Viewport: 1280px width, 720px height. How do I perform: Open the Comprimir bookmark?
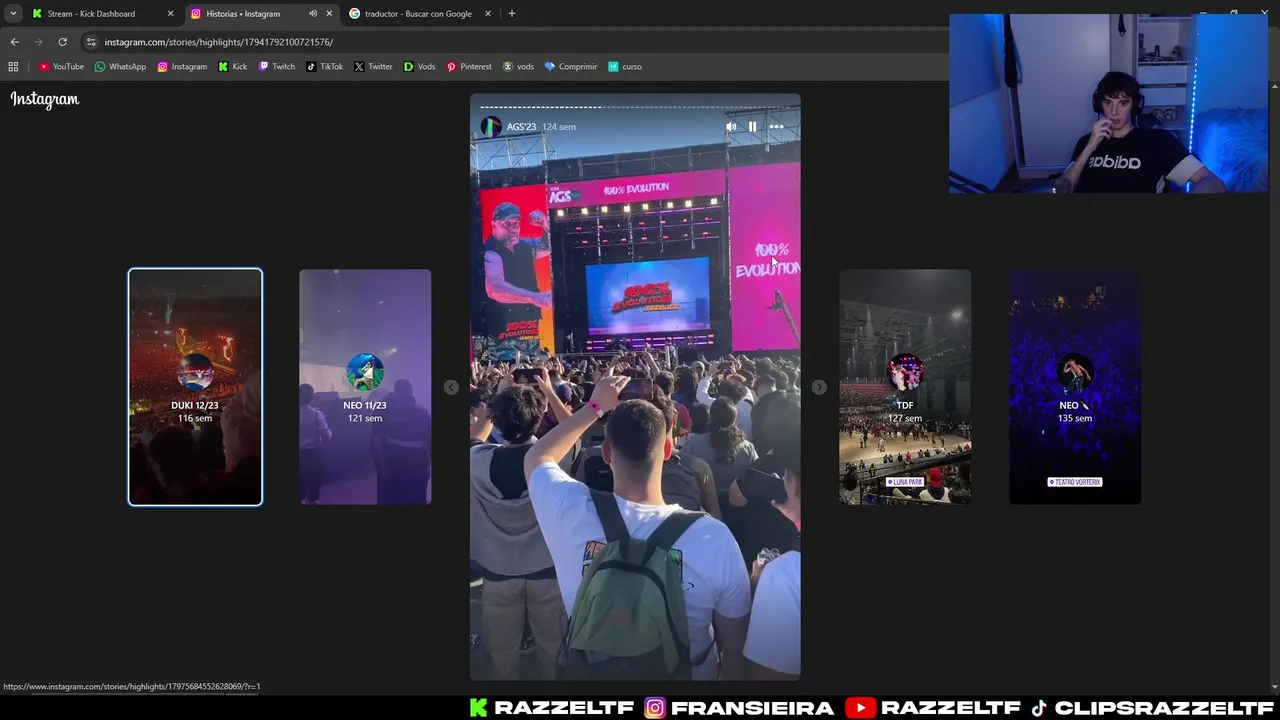tap(571, 67)
